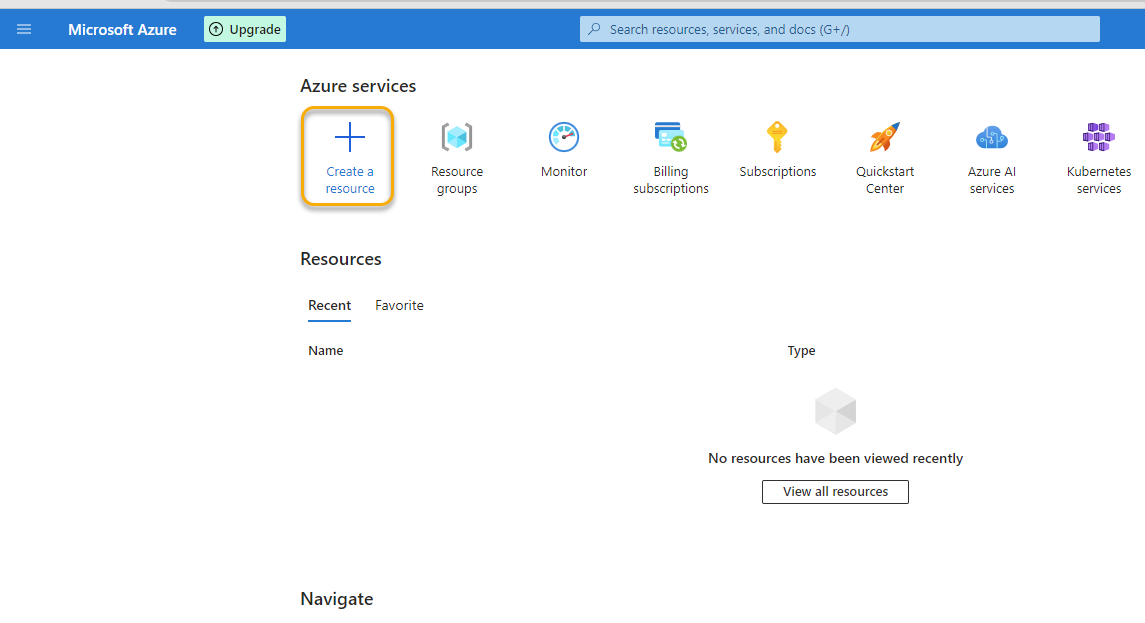Click the Azure AI services label
This screenshot has width=1145, height=623.
pos(992,180)
